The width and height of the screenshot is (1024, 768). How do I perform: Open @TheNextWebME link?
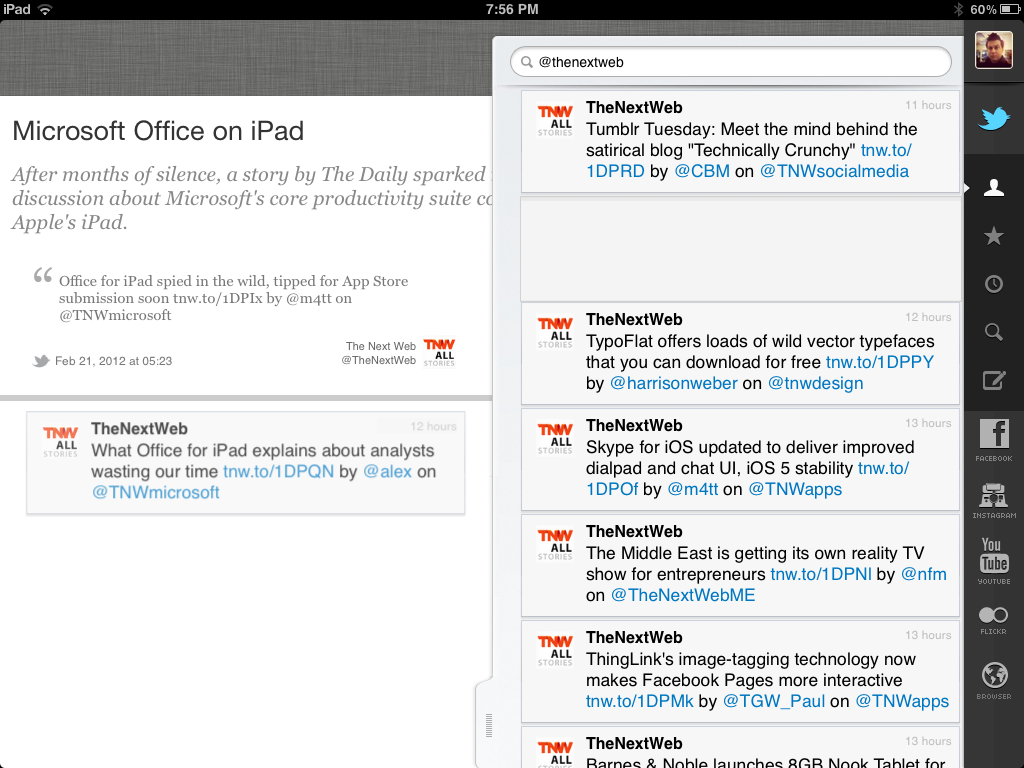(x=682, y=595)
